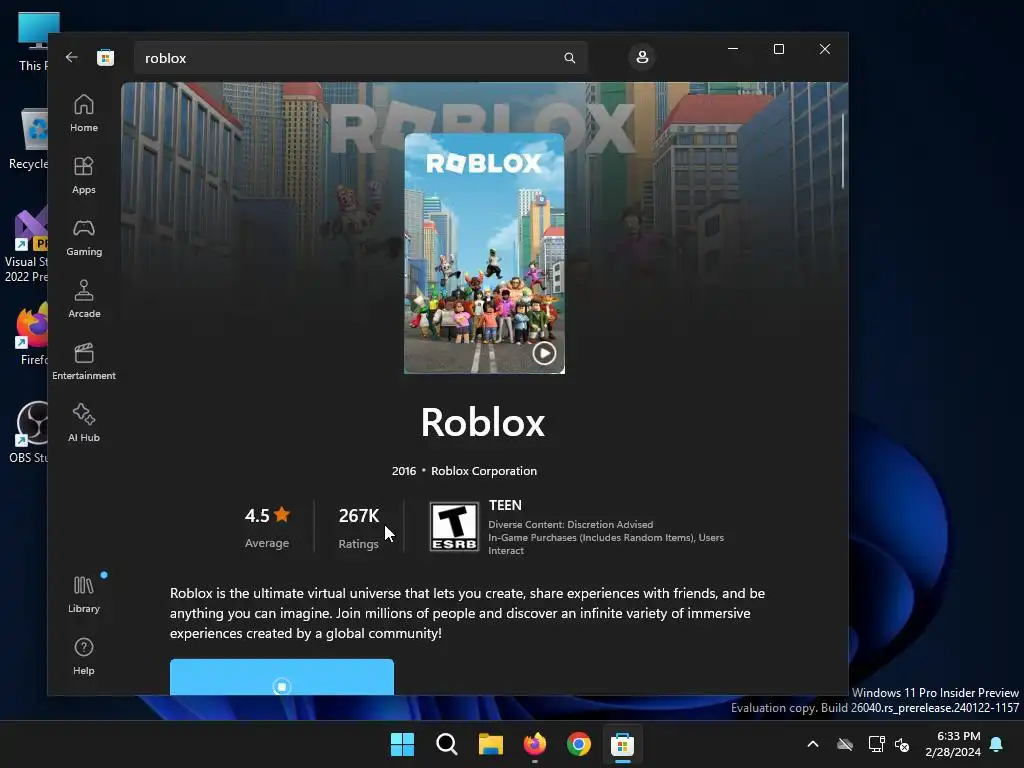Open the user account profile icon
The image size is (1024, 768).
(x=642, y=57)
